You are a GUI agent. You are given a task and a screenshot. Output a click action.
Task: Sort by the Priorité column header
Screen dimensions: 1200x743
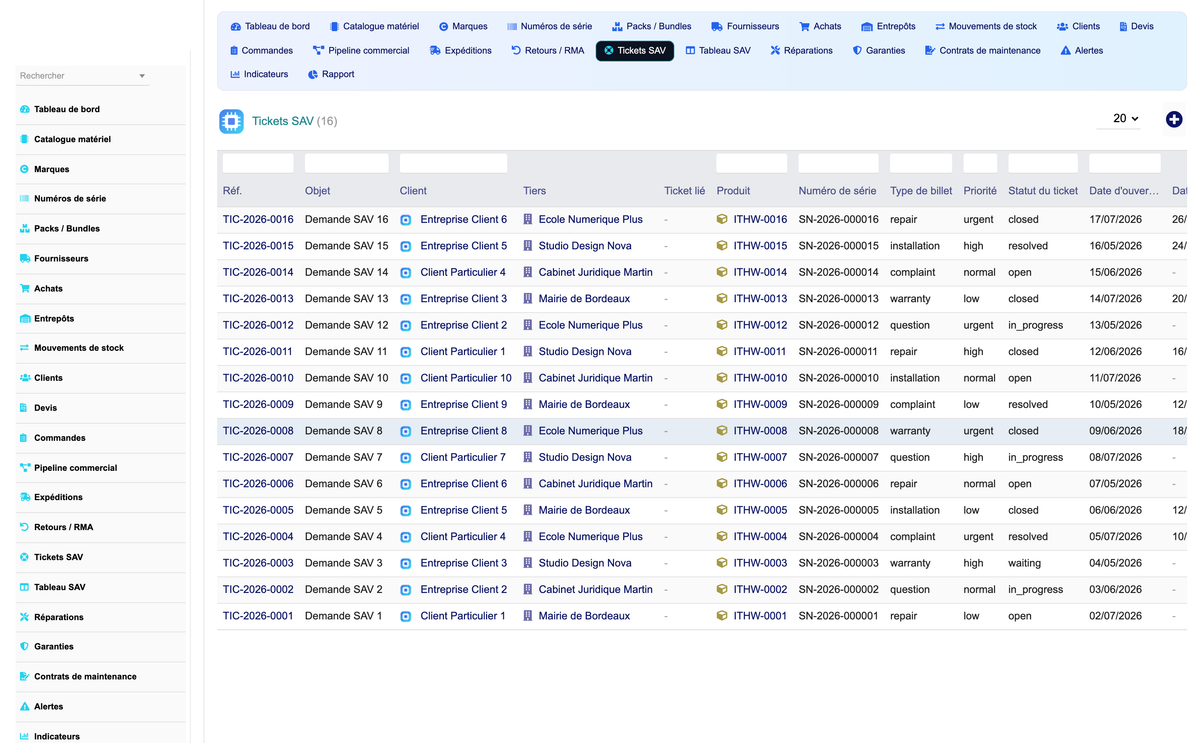coord(980,191)
